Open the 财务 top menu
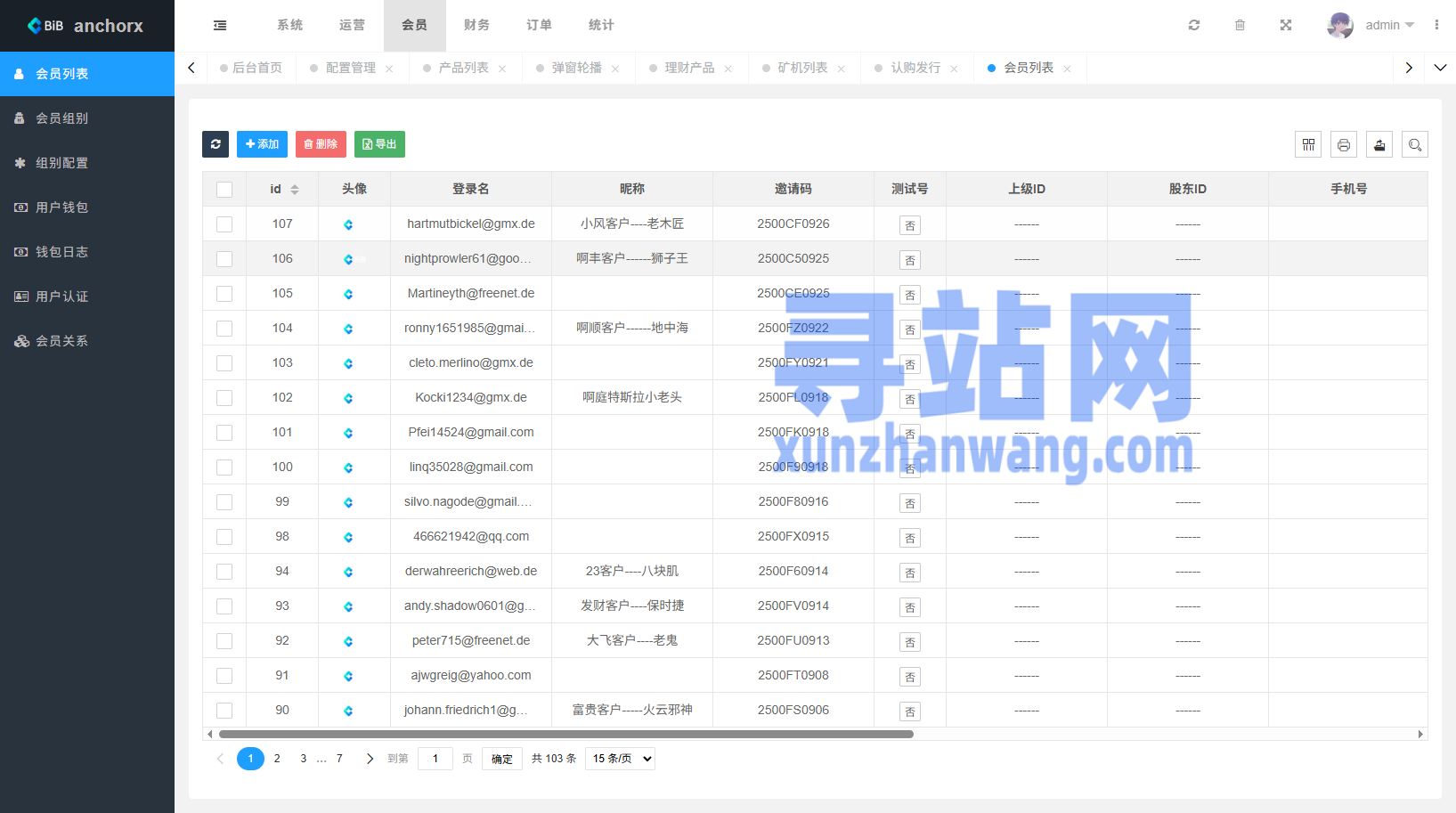This screenshot has width=1456, height=813. click(476, 25)
